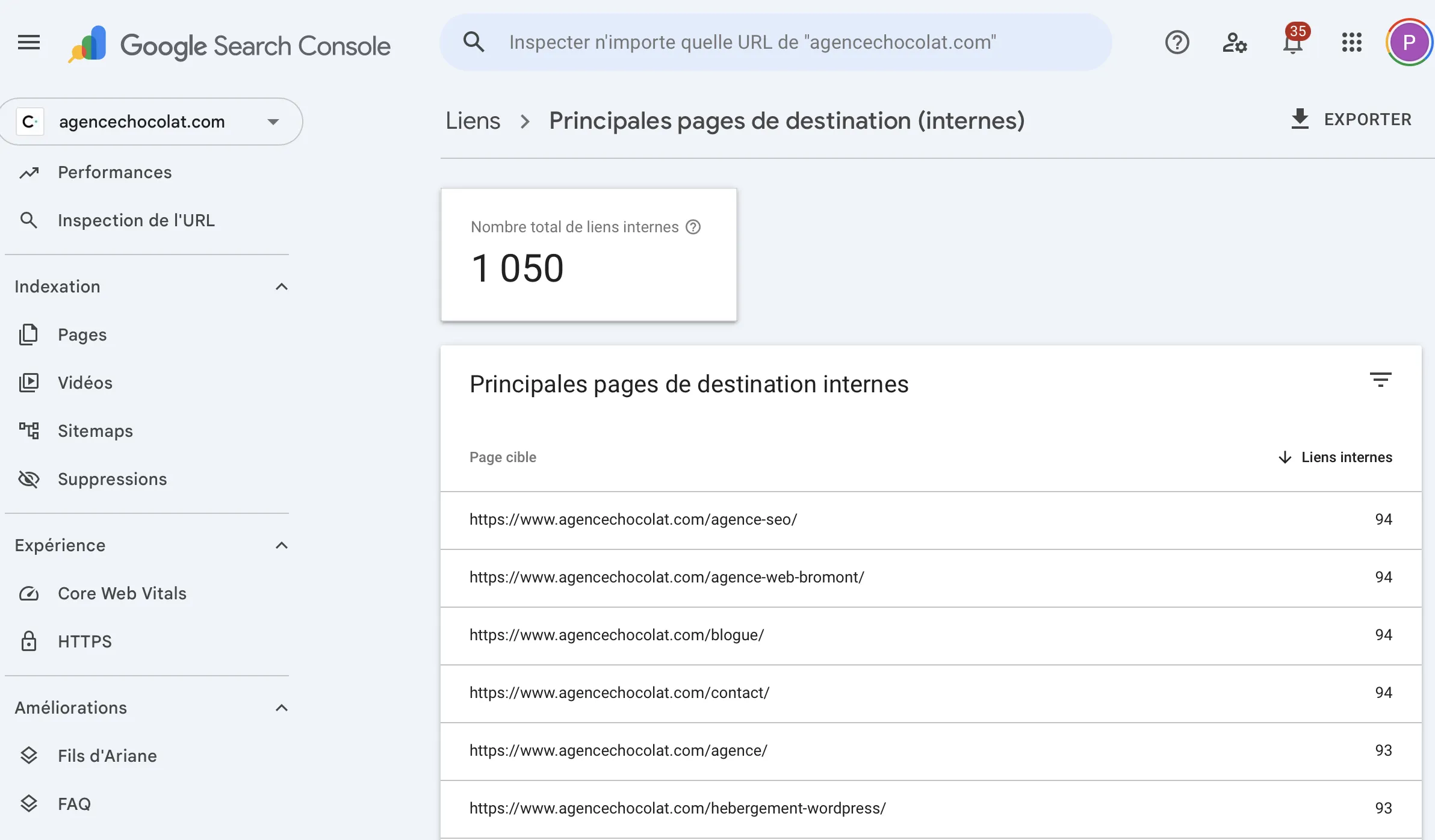Open the hamburger navigation menu
The width and height of the screenshot is (1435, 840).
pos(29,43)
